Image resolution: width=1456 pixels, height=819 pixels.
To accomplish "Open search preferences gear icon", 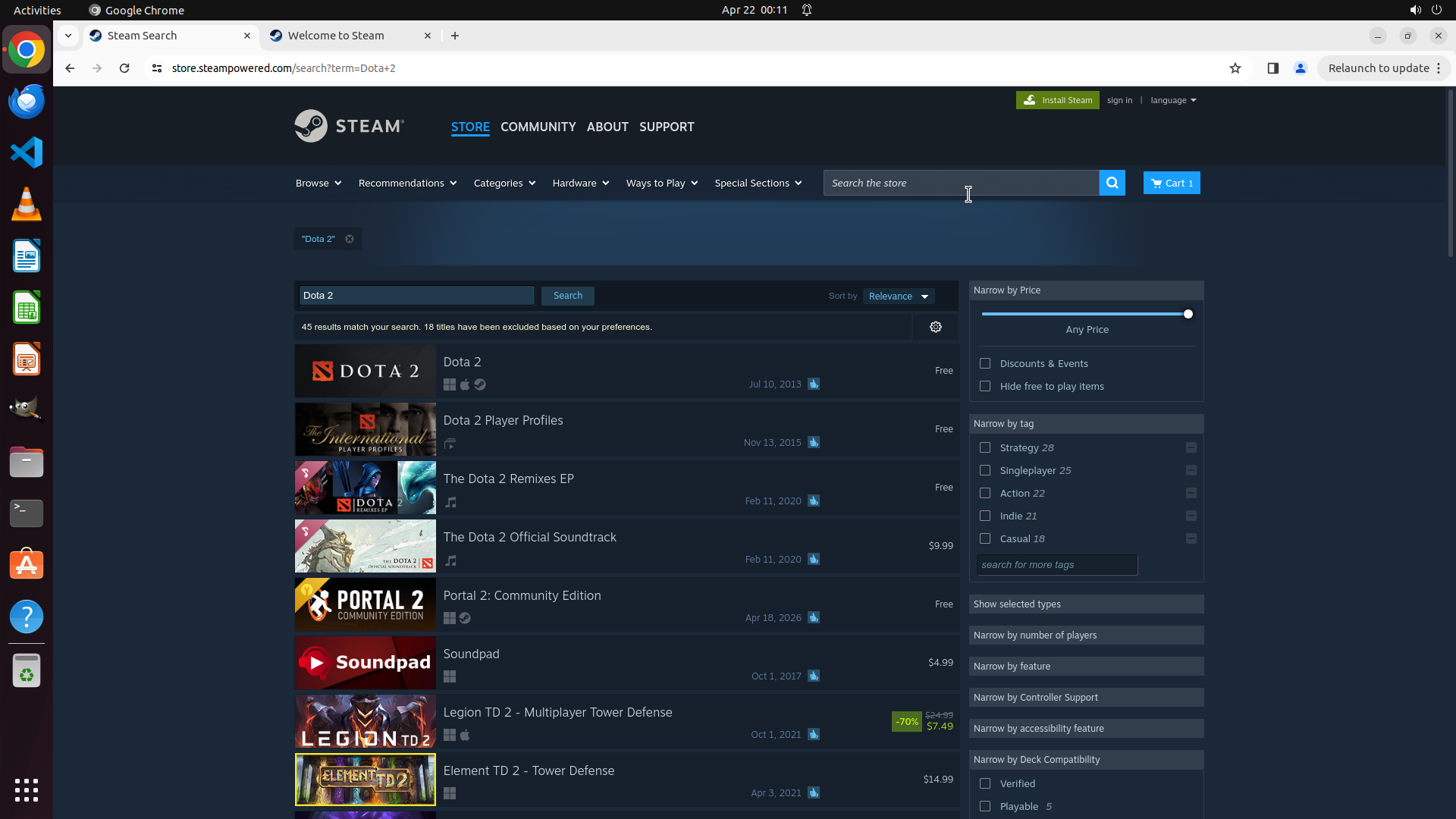I will (935, 327).
